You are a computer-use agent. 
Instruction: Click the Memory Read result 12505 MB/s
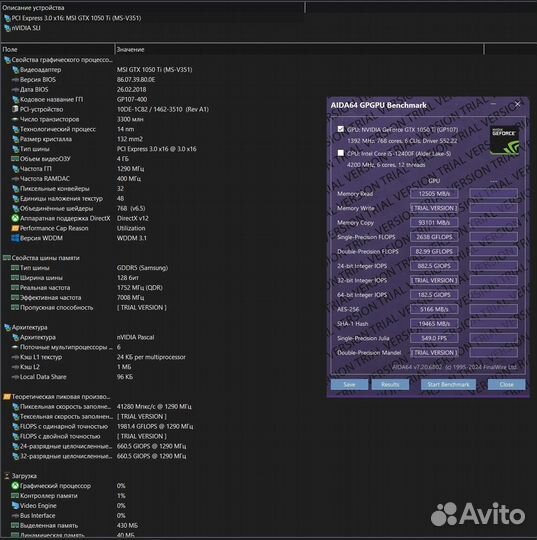pyautogui.click(x=434, y=194)
